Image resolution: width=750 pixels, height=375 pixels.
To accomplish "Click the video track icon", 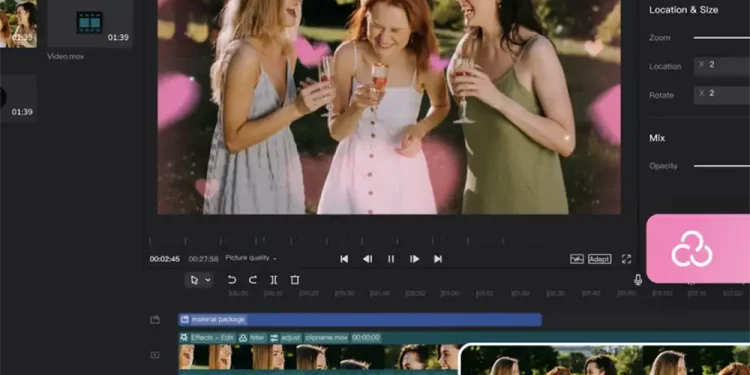I will (154, 355).
